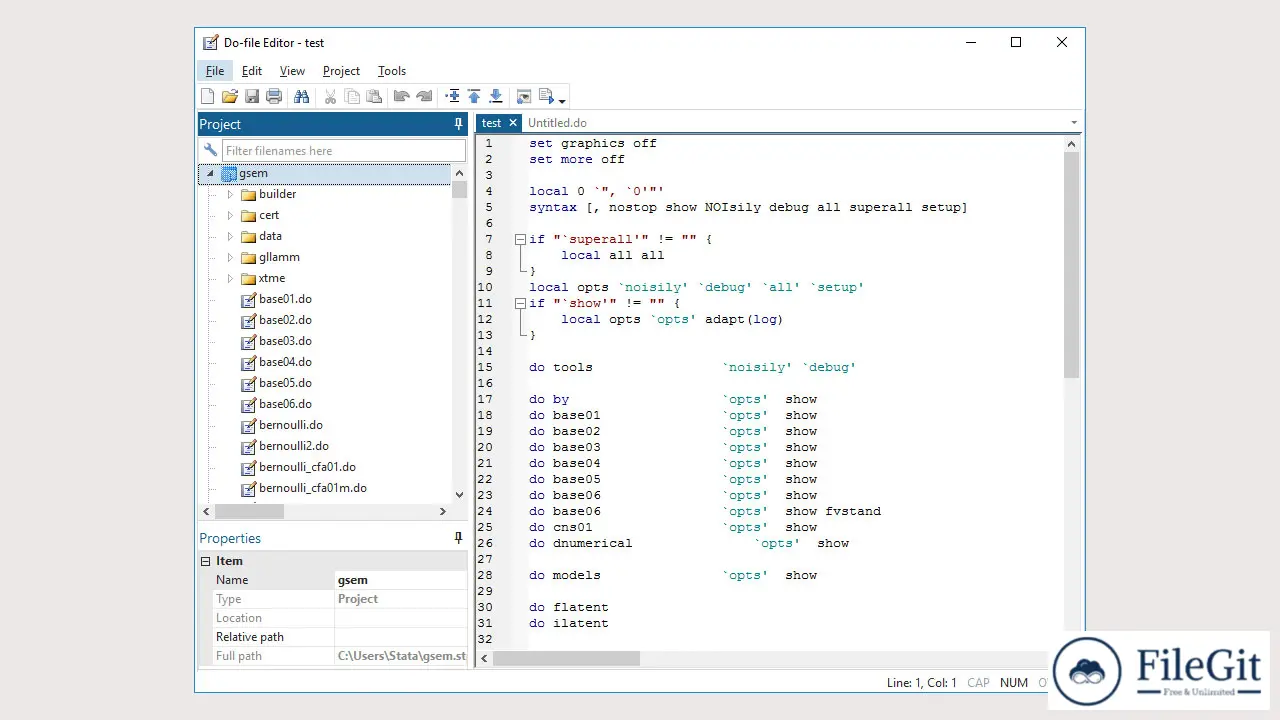The image size is (1280, 720).
Task: Click the editor vertical scrollbar thumb
Action: point(1071,265)
